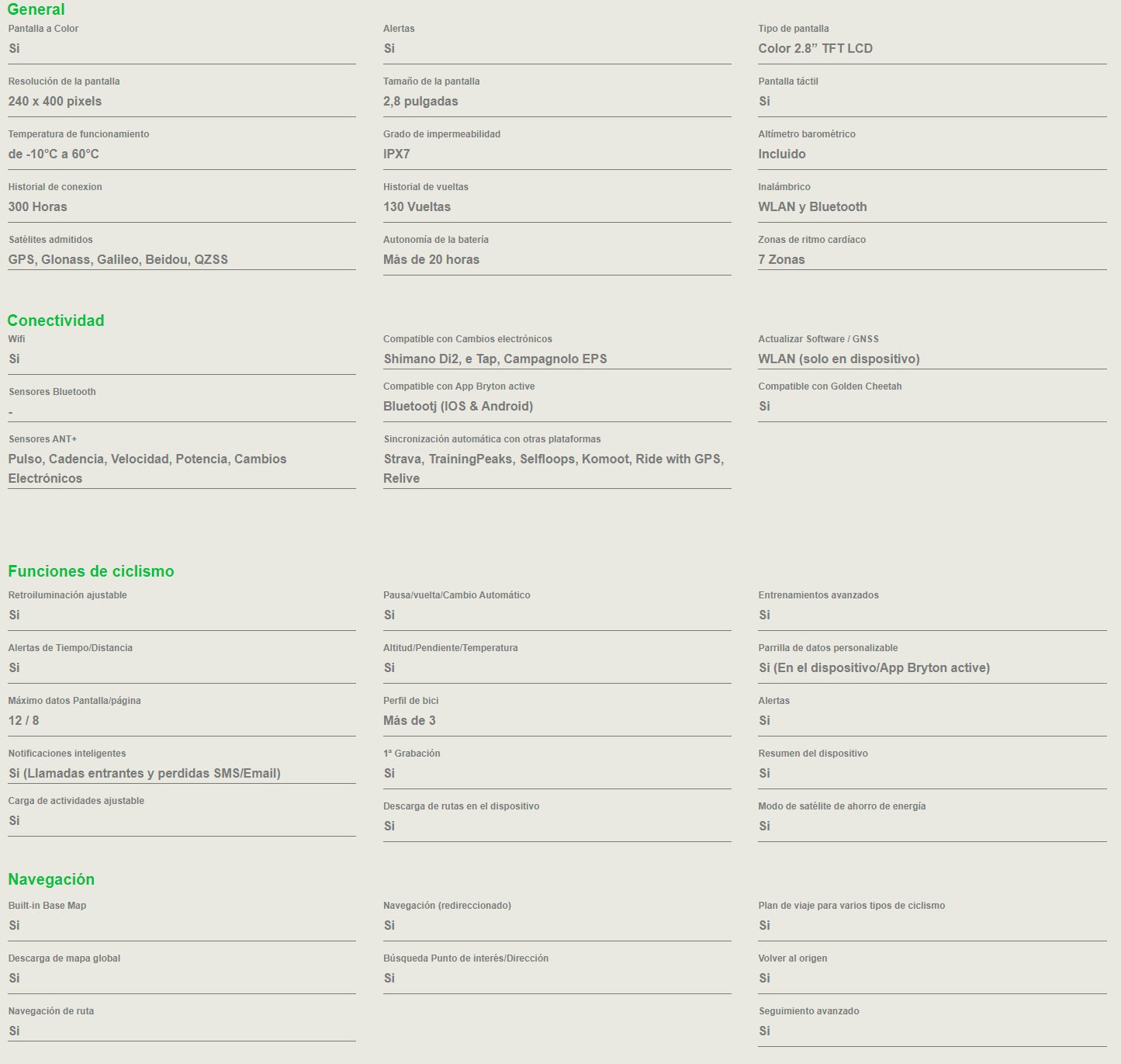
Task: Click the Conectividad section heading
Action: [55, 321]
